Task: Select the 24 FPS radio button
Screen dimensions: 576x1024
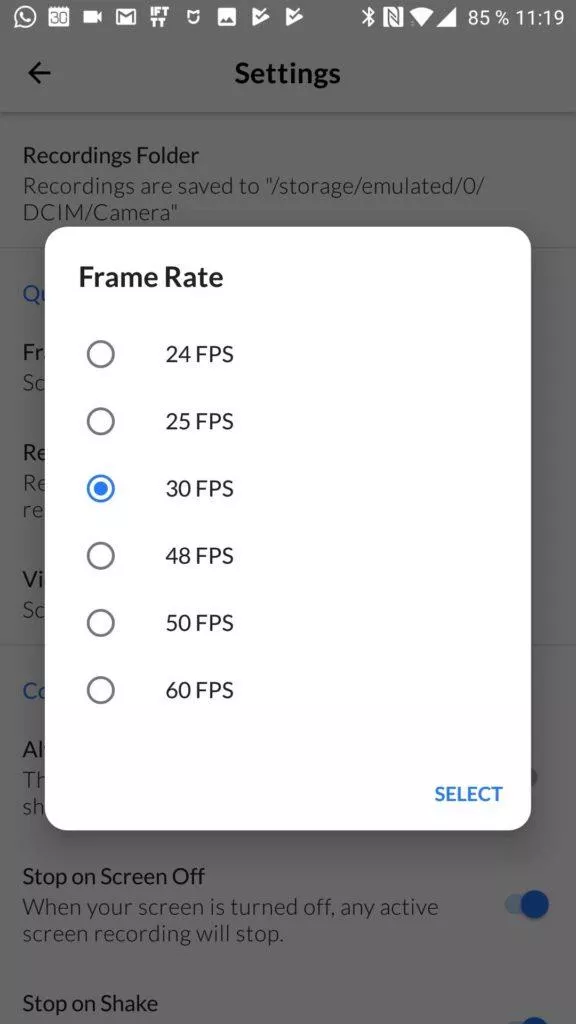Action: [101, 354]
